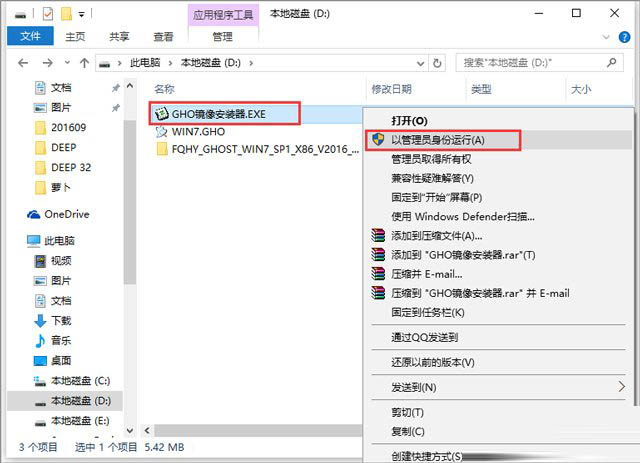This screenshot has width=640, height=463.
Task: Click the FQHY_GHOST_WIN7 folder icon
Action: [162, 149]
